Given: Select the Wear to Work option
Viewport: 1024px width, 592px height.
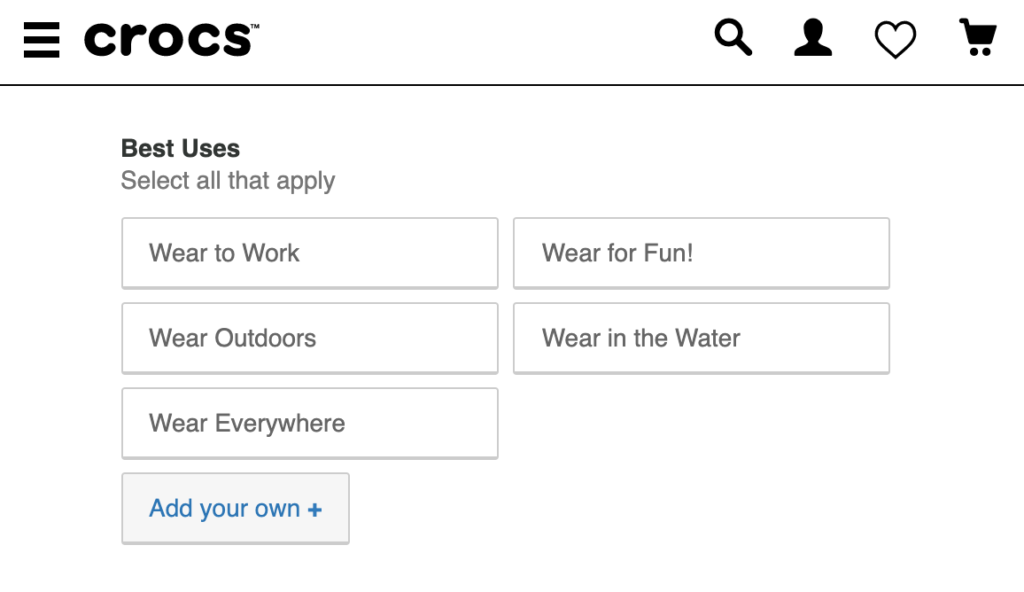Looking at the screenshot, I should pos(310,253).
